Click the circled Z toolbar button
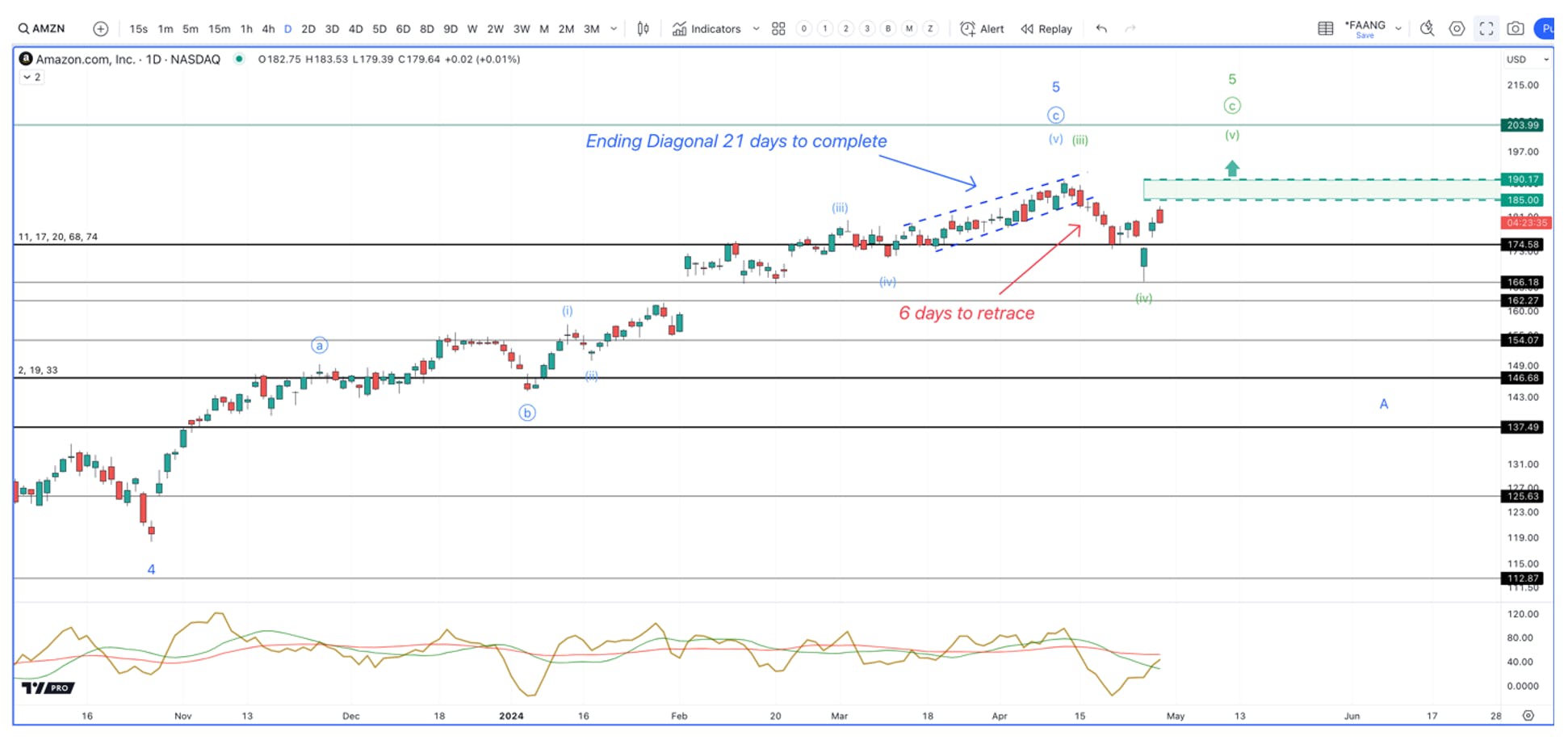1568x740 pixels. pos(930,29)
